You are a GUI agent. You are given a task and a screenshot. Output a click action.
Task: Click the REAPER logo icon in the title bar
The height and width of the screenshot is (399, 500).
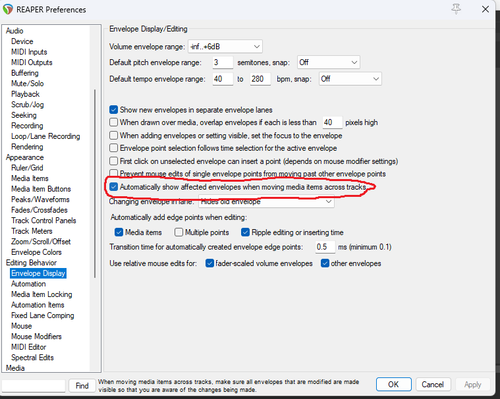8,9
